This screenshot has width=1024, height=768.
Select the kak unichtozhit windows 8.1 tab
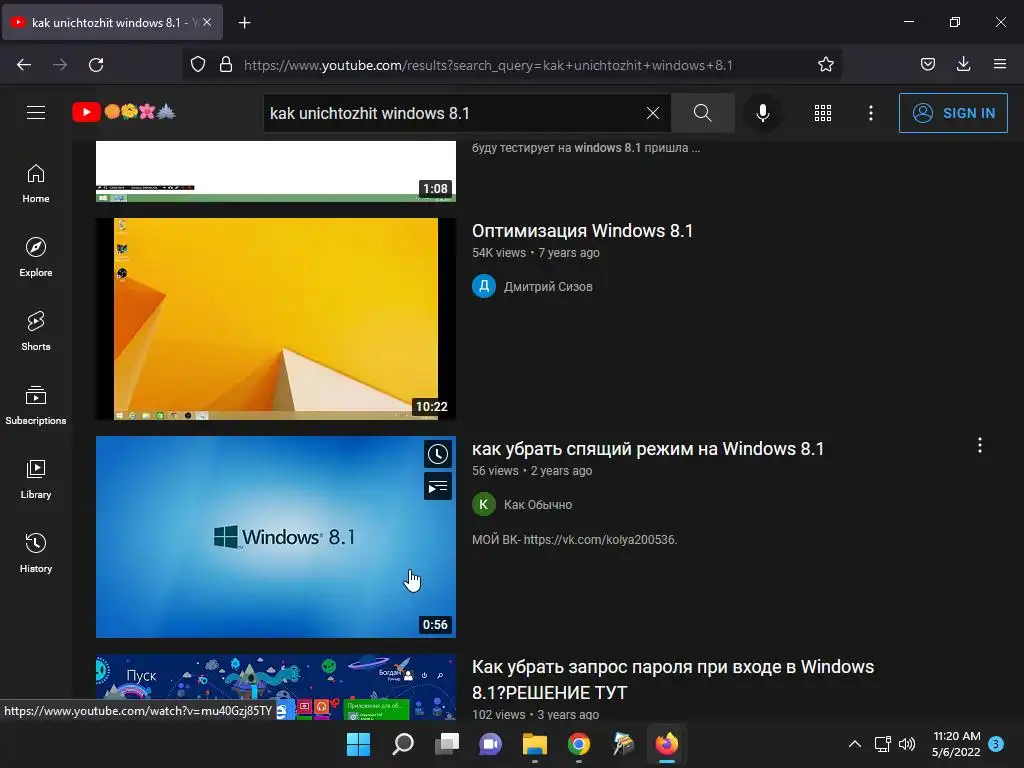pos(112,22)
